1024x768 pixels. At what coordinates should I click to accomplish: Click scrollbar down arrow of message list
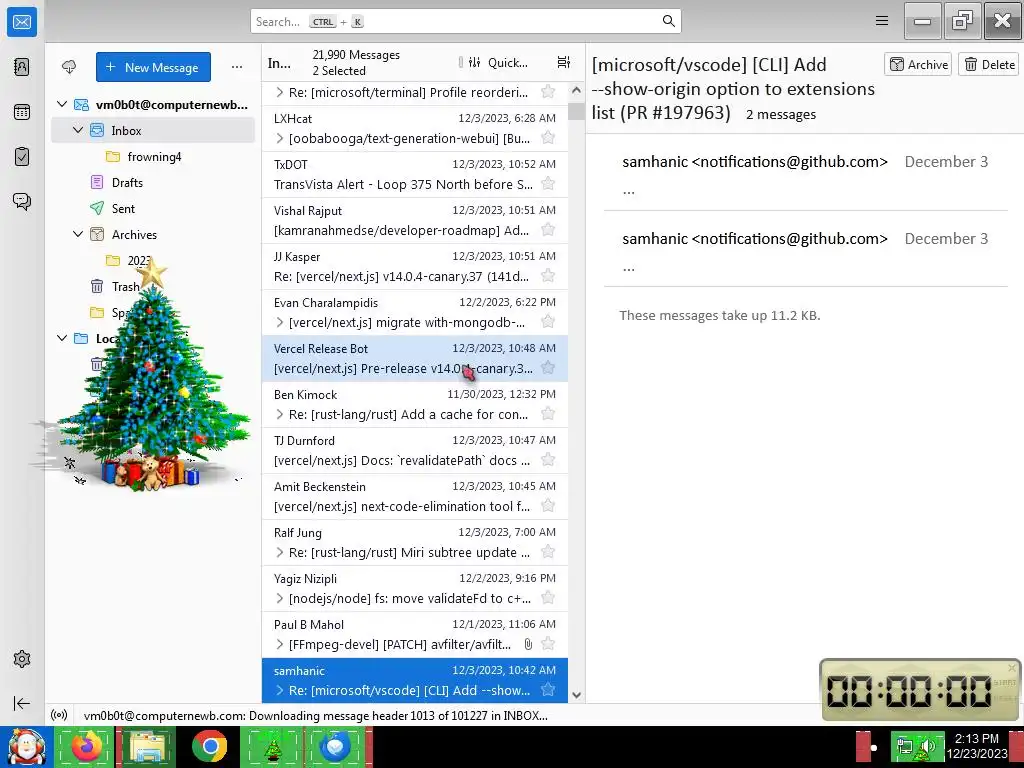click(576, 695)
